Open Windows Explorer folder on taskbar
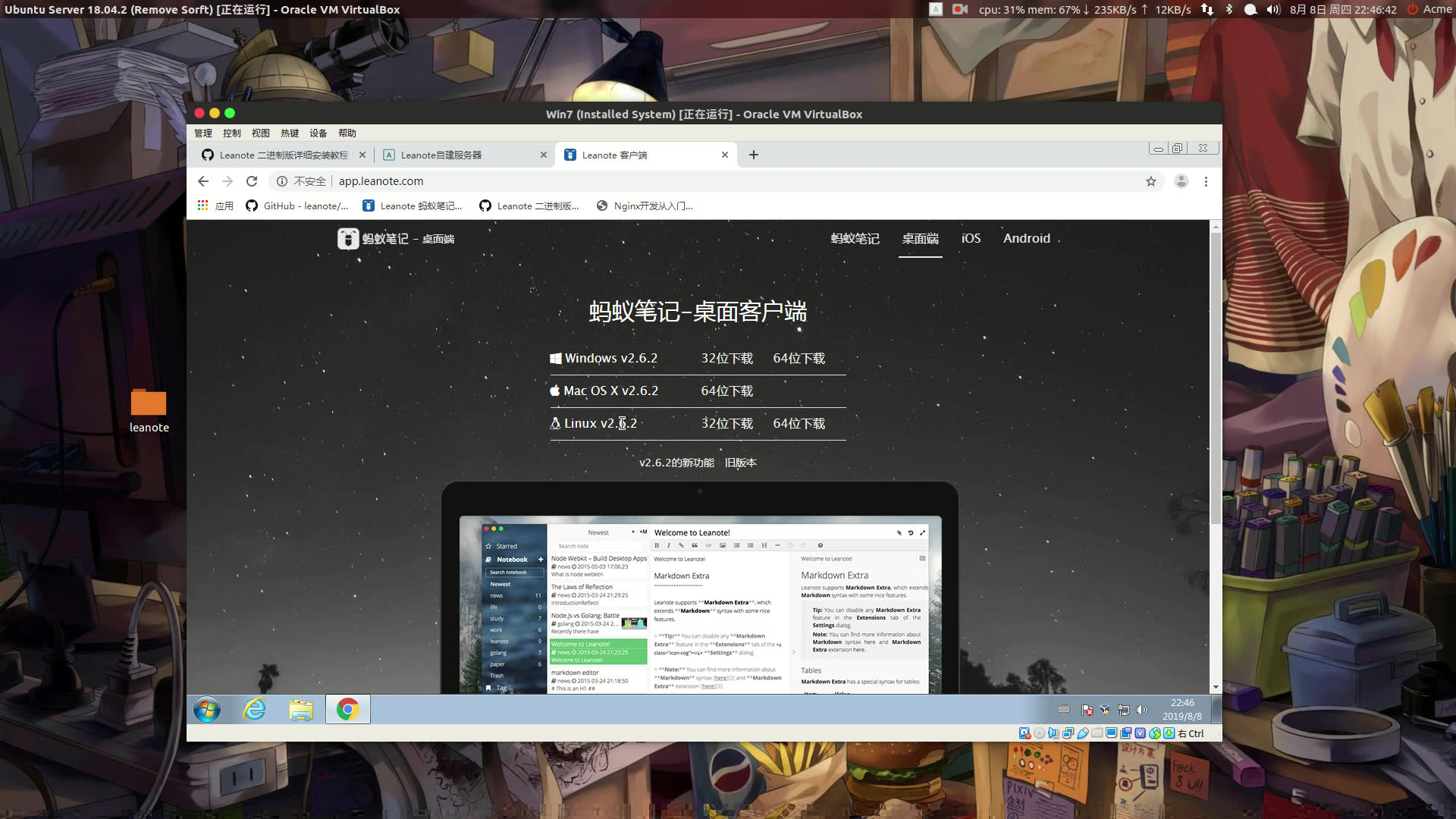The width and height of the screenshot is (1456, 819). pyautogui.click(x=301, y=710)
